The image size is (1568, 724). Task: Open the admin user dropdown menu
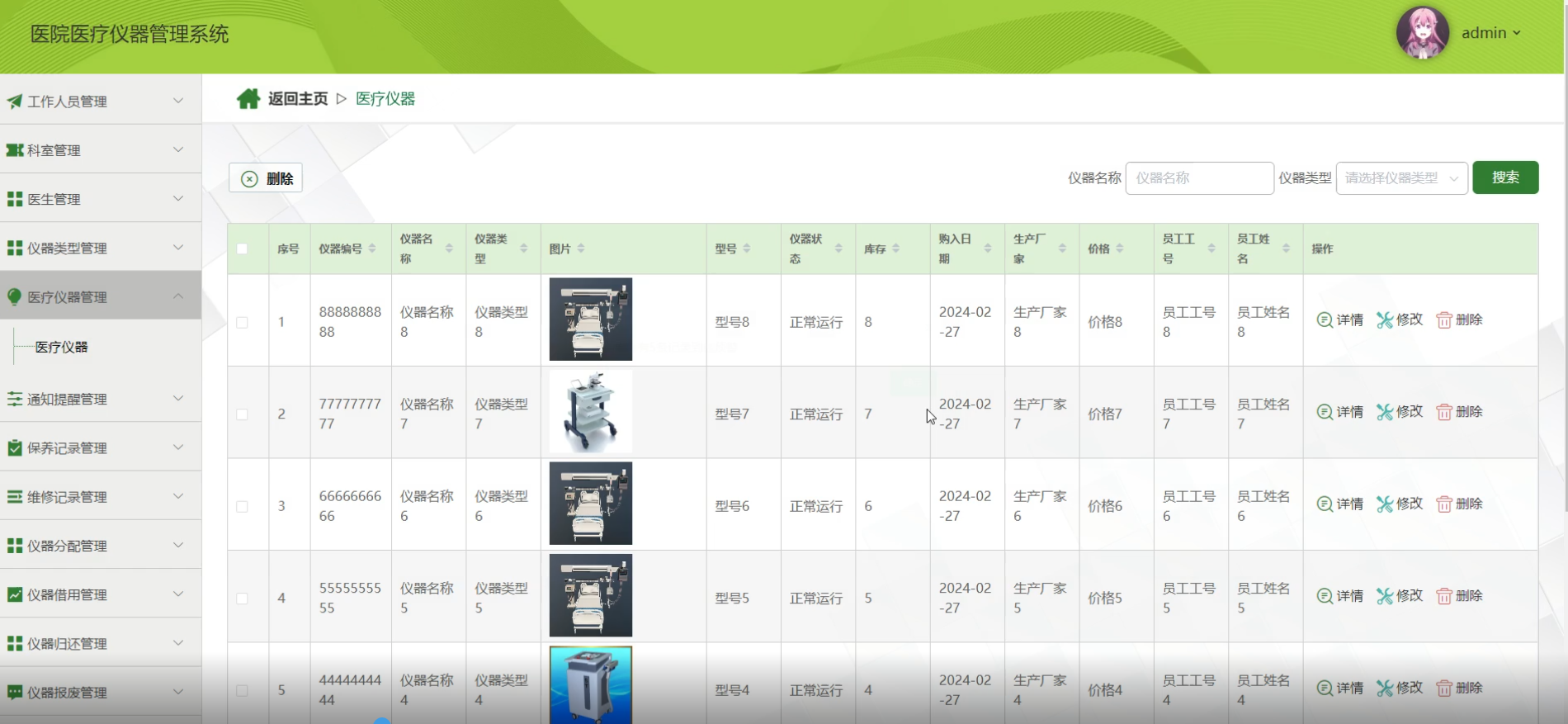(x=1491, y=33)
